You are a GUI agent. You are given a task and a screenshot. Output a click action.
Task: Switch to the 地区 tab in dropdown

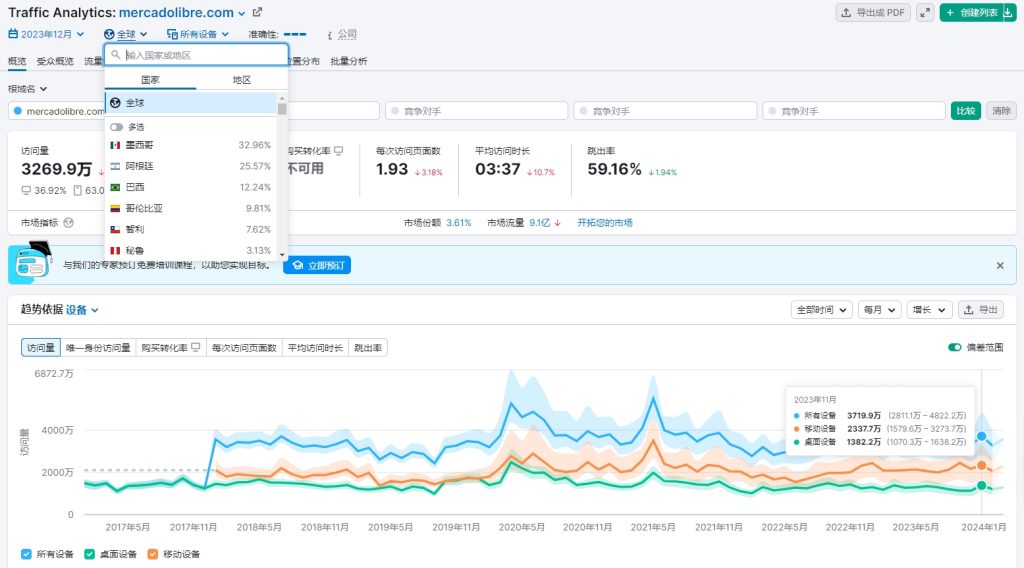tap(242, 80)
